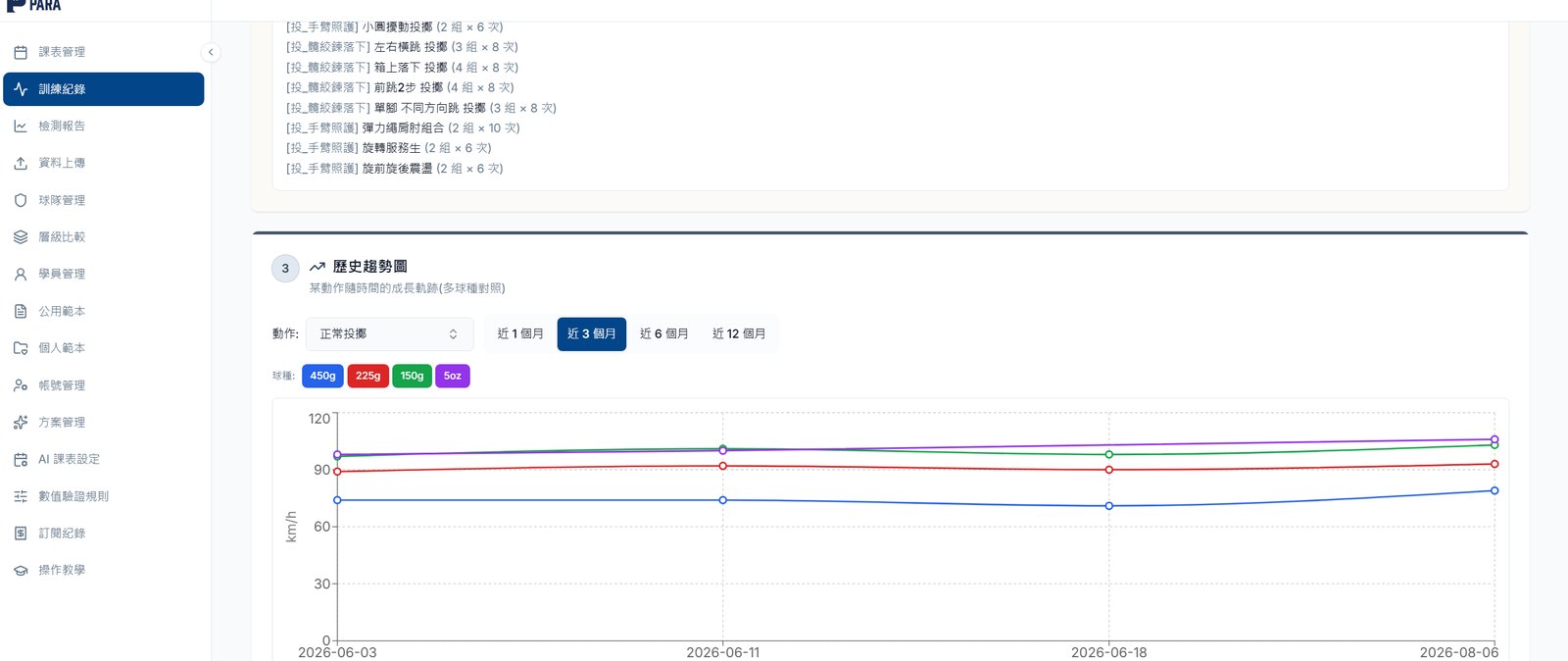This screenshot has width=1568, height=661.
Task: Click the 旋轉服務生 exercise row
Action: pos(389,148)
